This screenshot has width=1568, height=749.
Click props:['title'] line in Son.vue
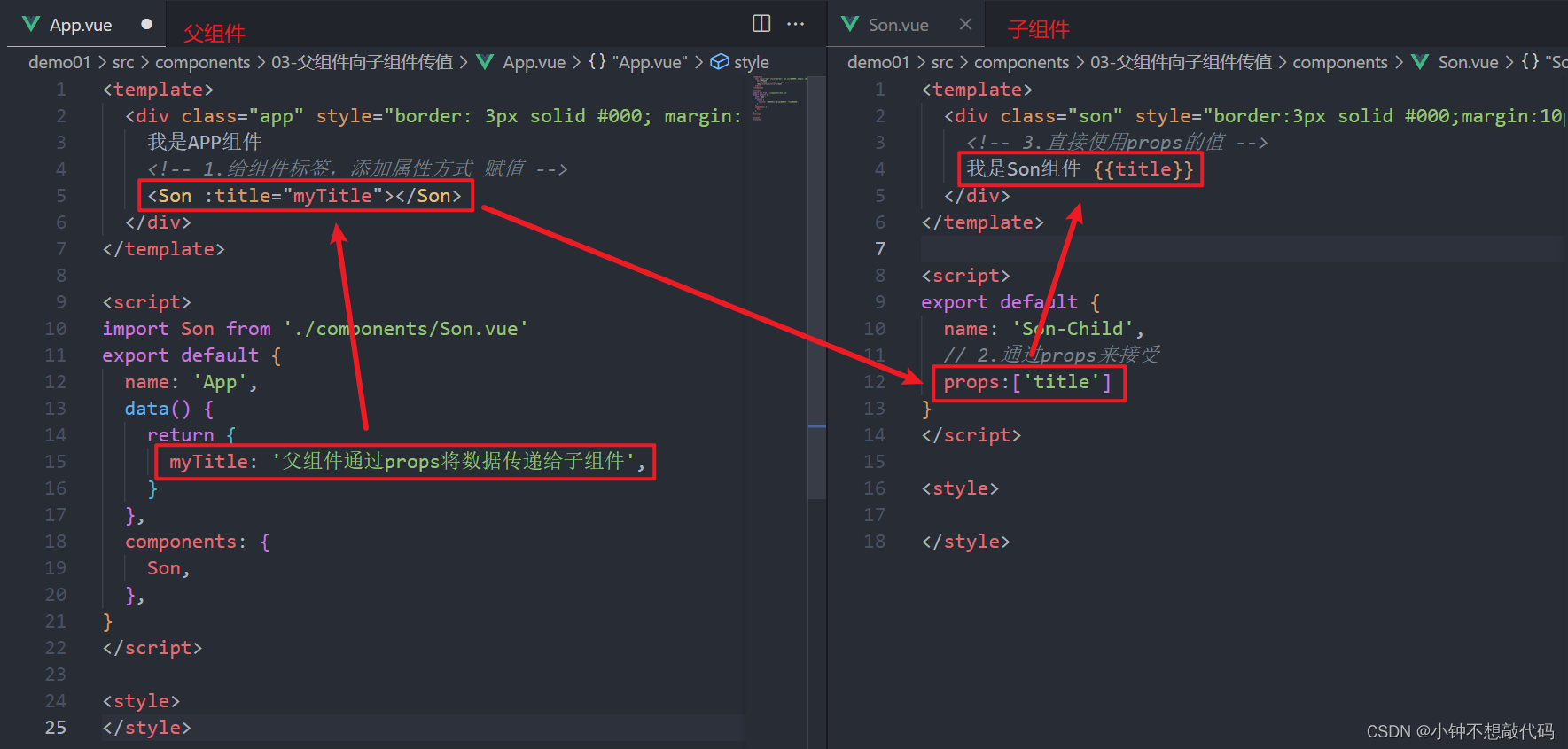click(x=1027, y=381)
